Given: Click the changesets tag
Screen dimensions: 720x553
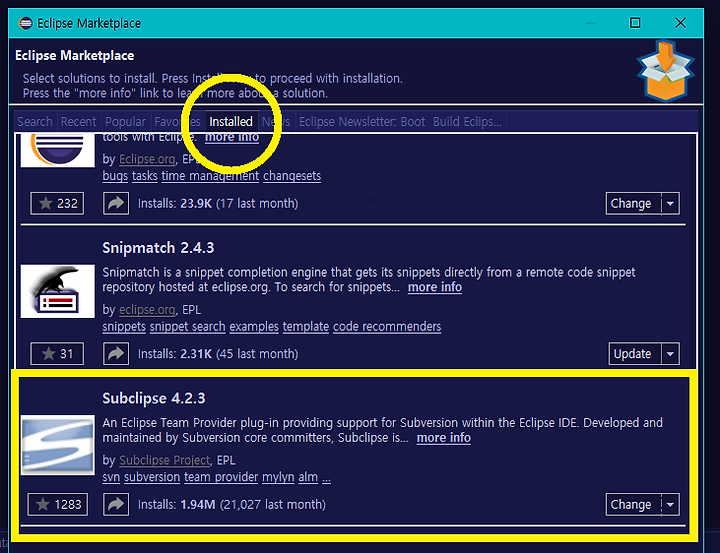Looking at the screenshot, I should (292, 176).
